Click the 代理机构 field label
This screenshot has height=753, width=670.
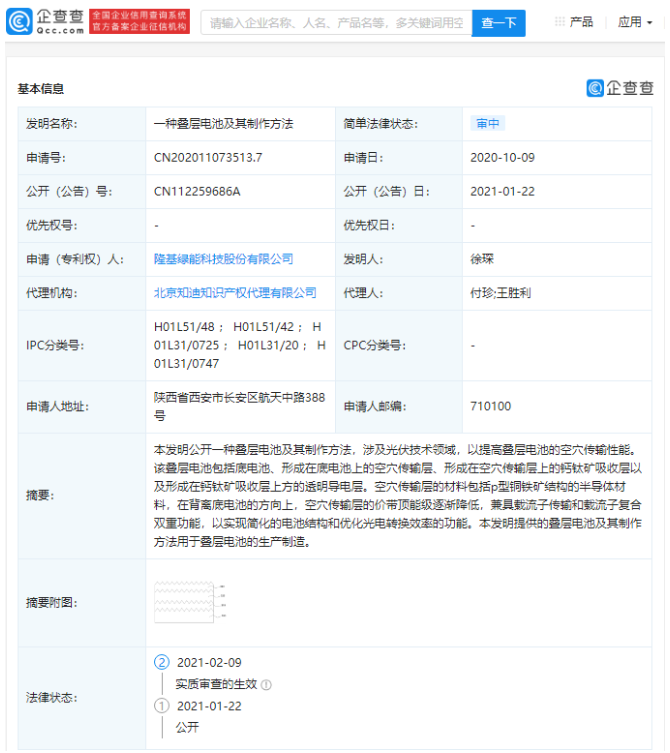(51, 293)
